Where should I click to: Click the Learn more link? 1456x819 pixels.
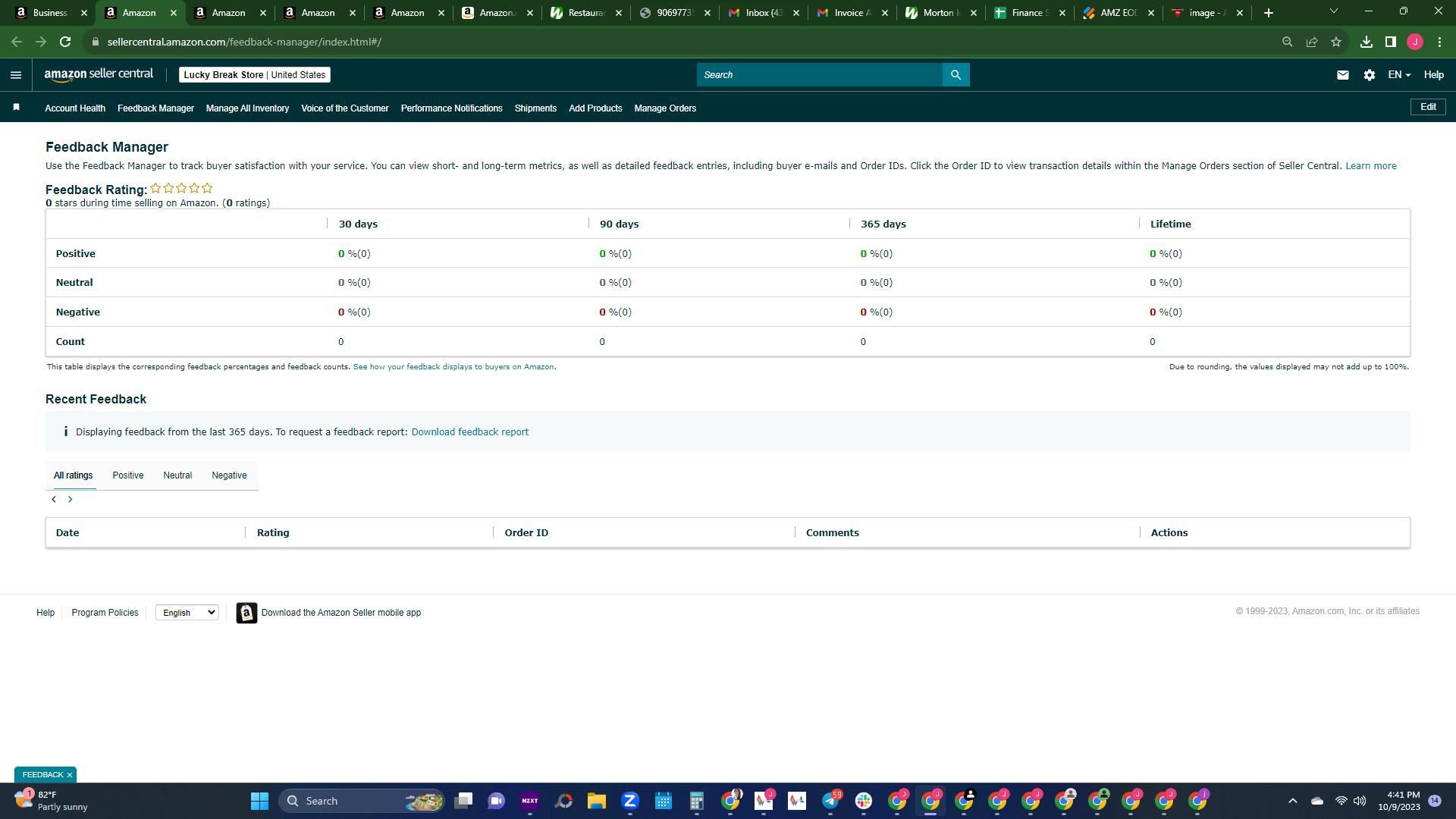(x=1371, y=166)
